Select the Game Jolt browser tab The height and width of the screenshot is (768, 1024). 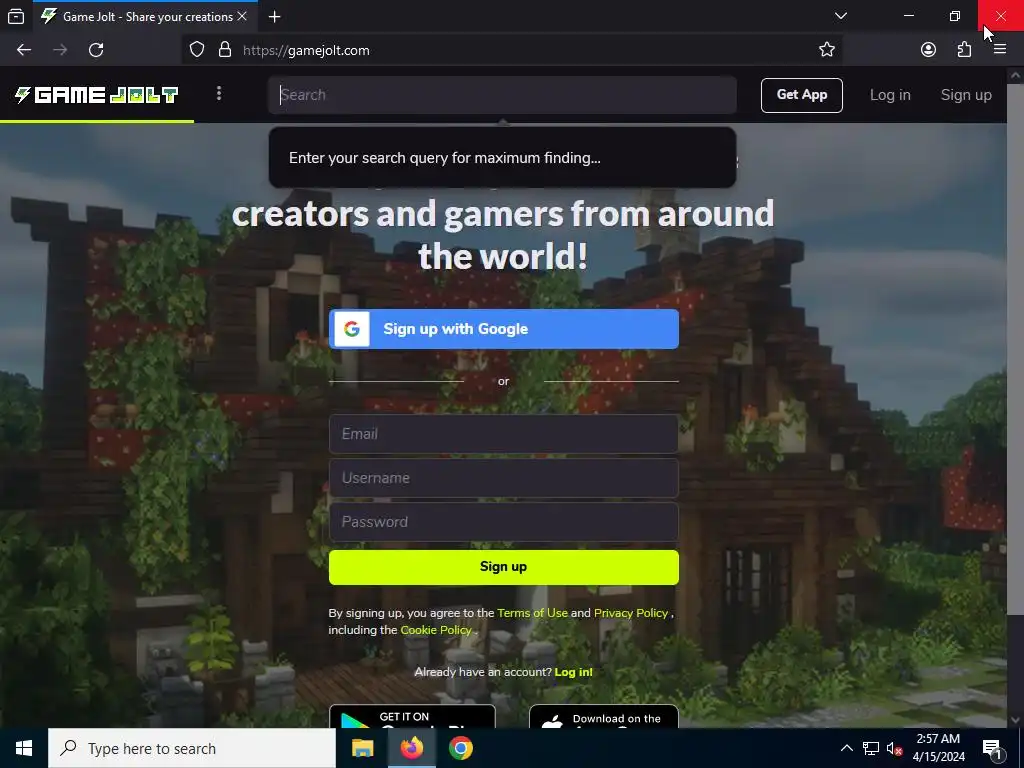tap(145, 16)
